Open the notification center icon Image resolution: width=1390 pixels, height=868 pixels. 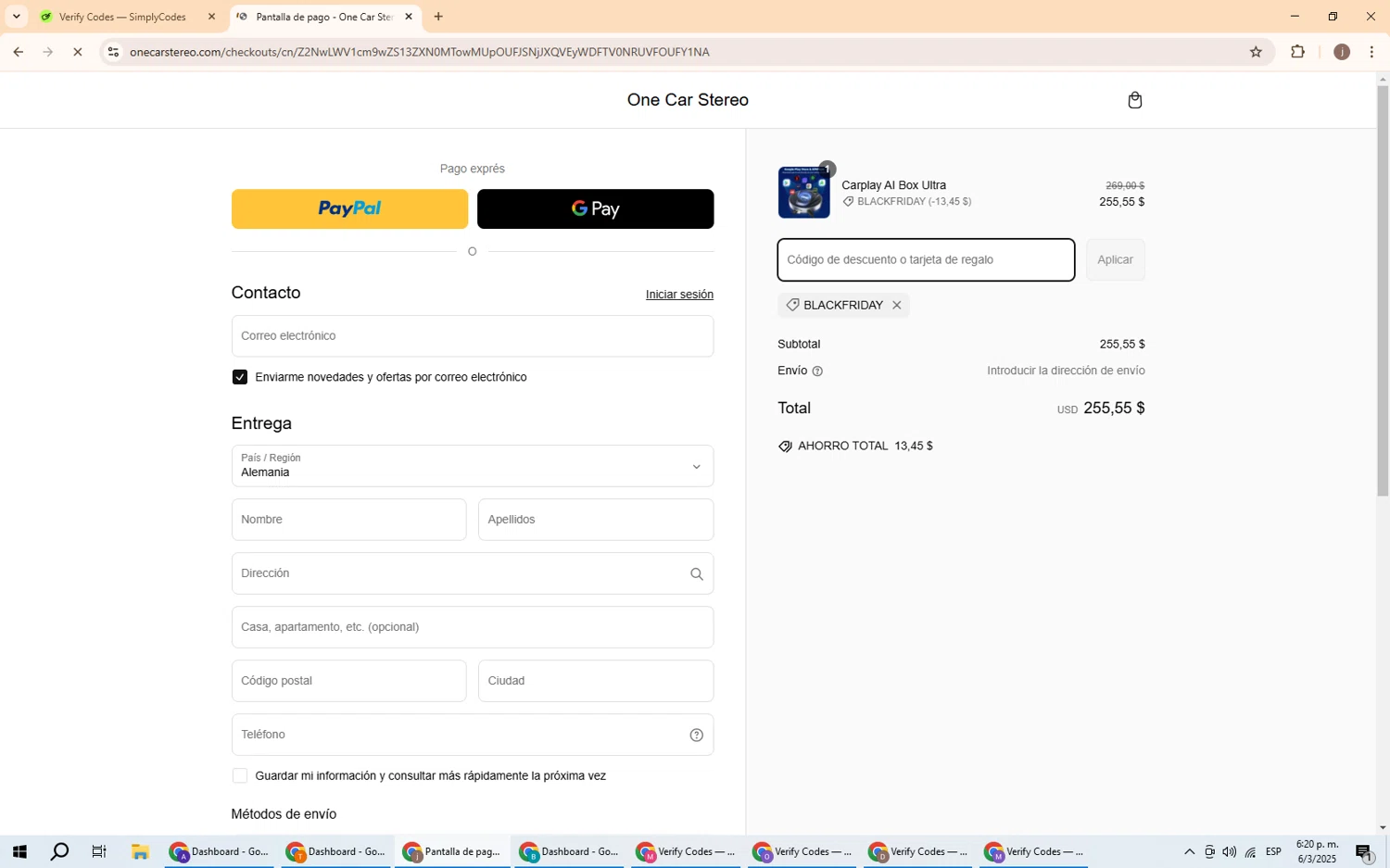(1364, 852)
